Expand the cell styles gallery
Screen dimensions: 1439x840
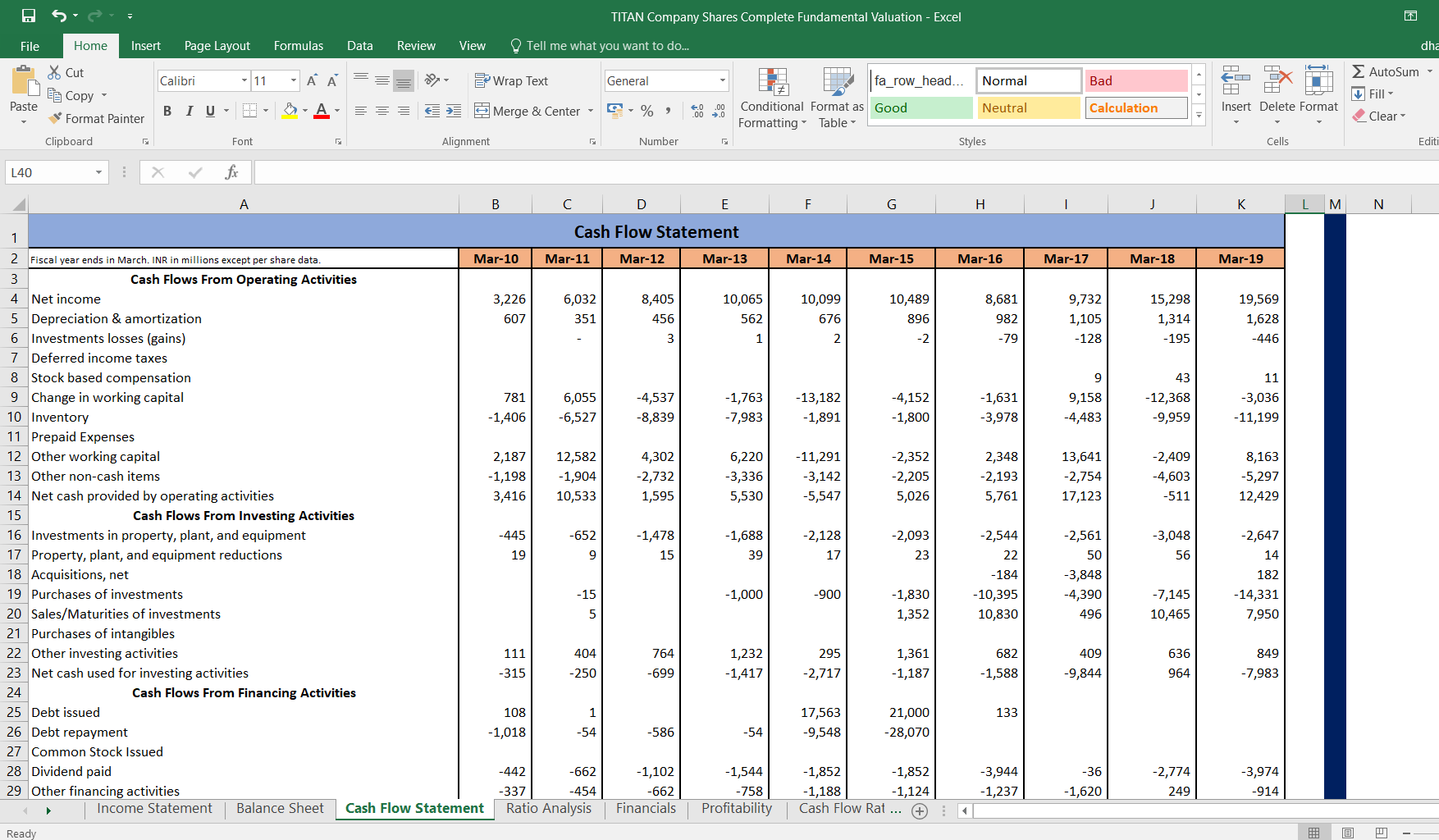[1199, 116]
